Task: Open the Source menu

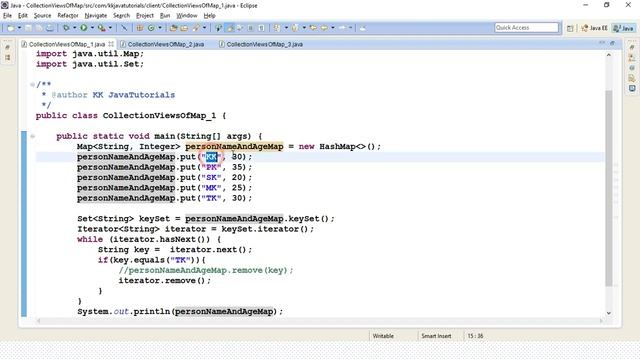Action: (x=42, y=16)
